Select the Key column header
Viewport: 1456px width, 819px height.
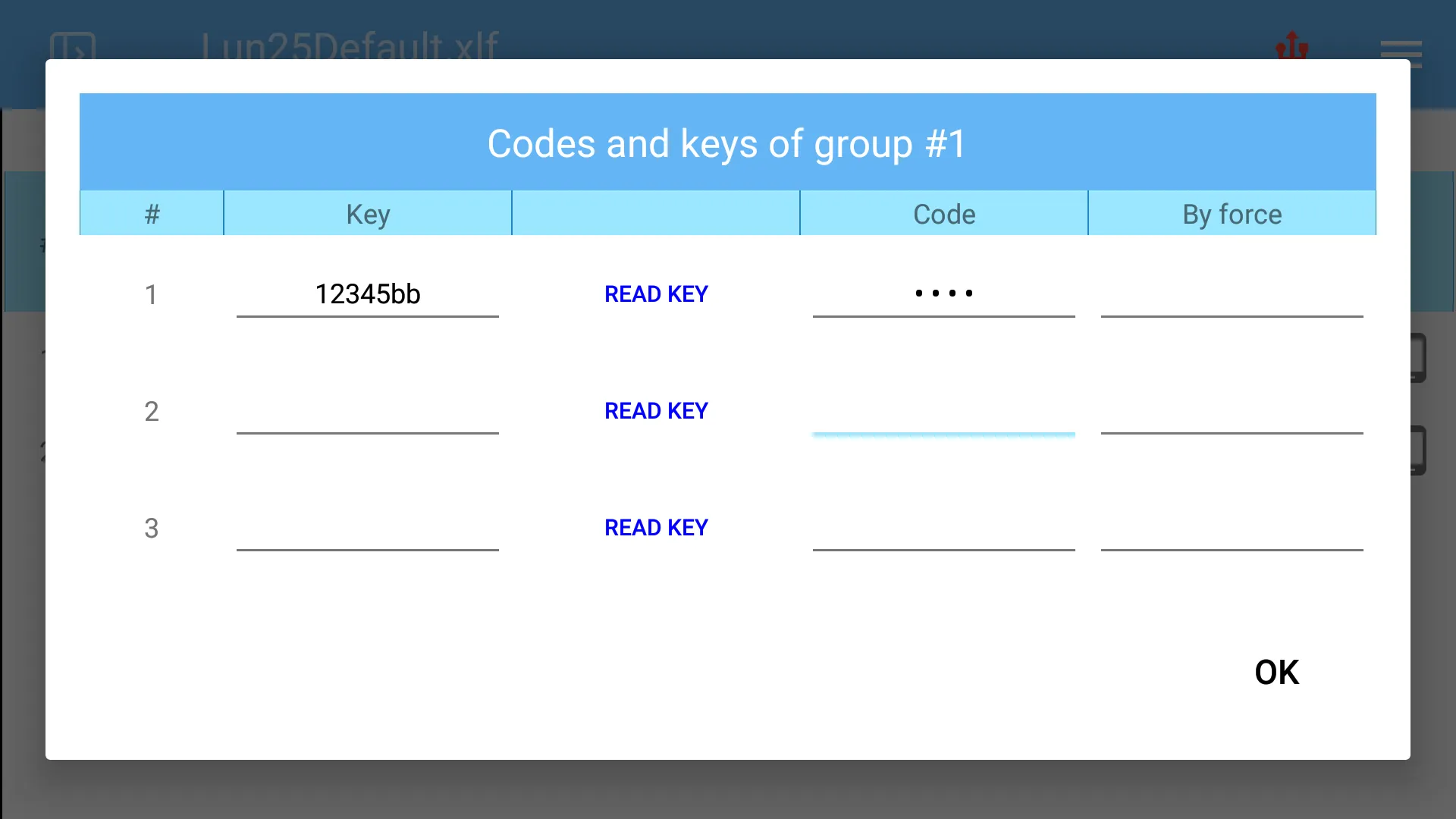[x=367, y=213]
